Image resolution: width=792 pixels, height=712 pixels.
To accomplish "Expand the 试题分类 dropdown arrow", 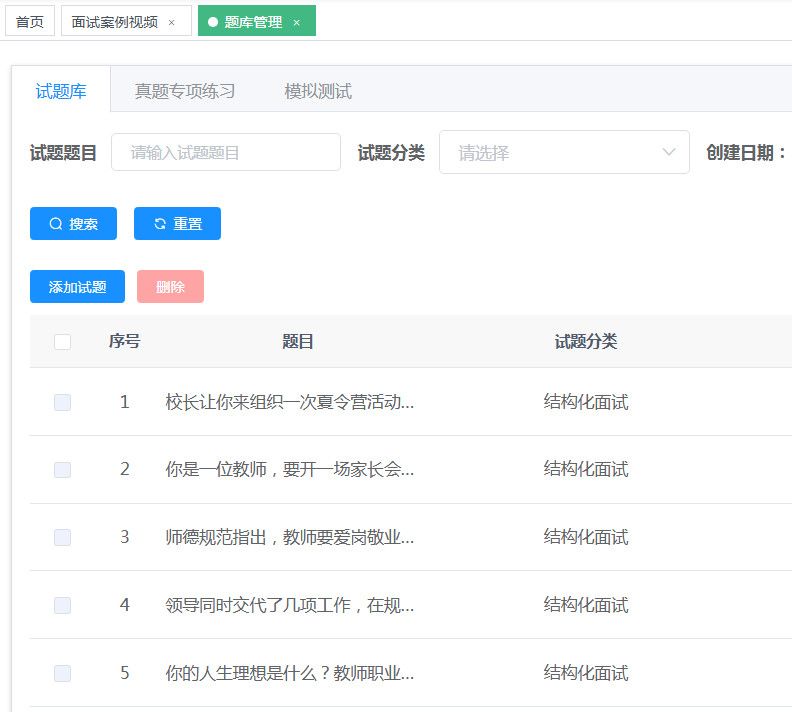I will click(x=669, y=153).
